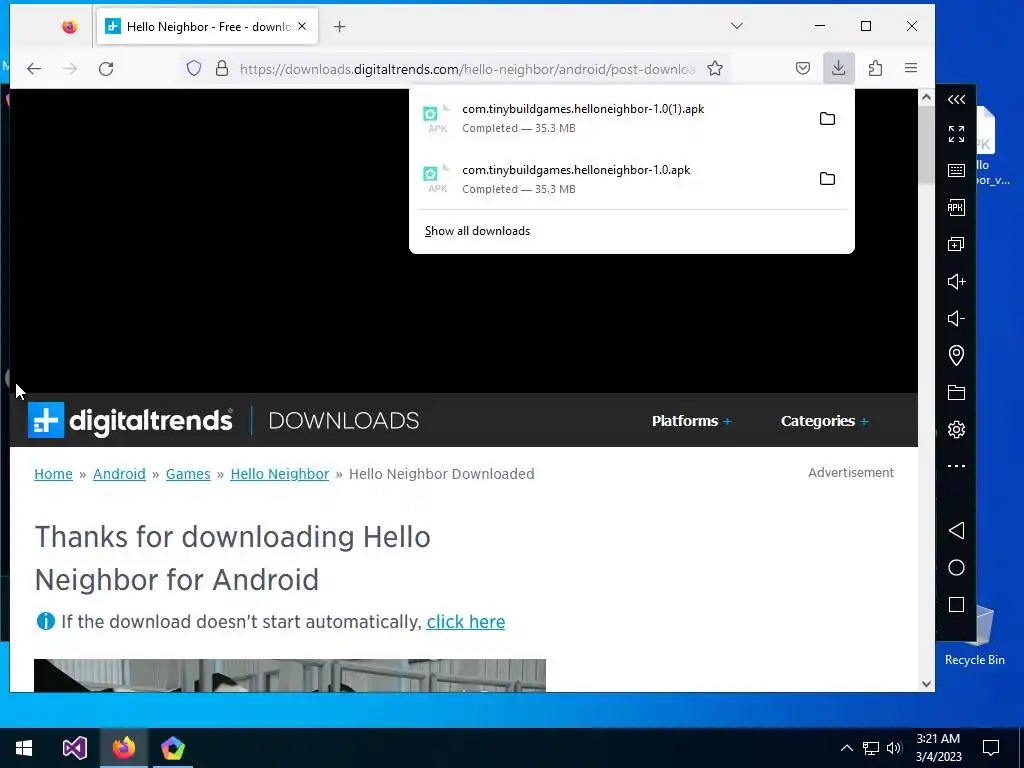Open the video thumbnail below the notice

290,675
